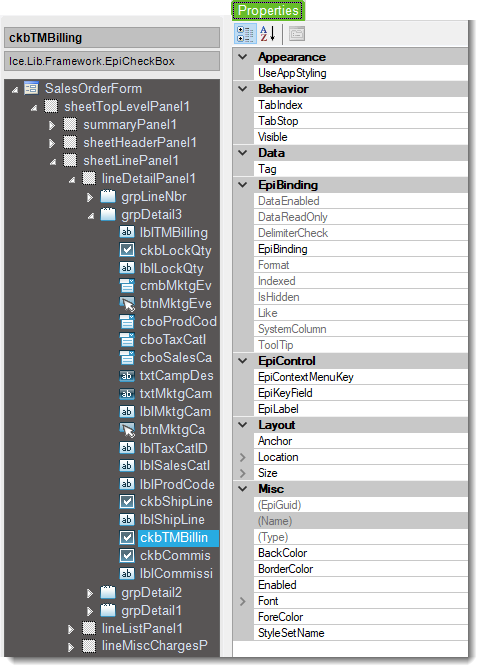This screenshot has height=672, width=483.
Task: Collapse the SalesOrderForm root node
Action: (15, 90)
